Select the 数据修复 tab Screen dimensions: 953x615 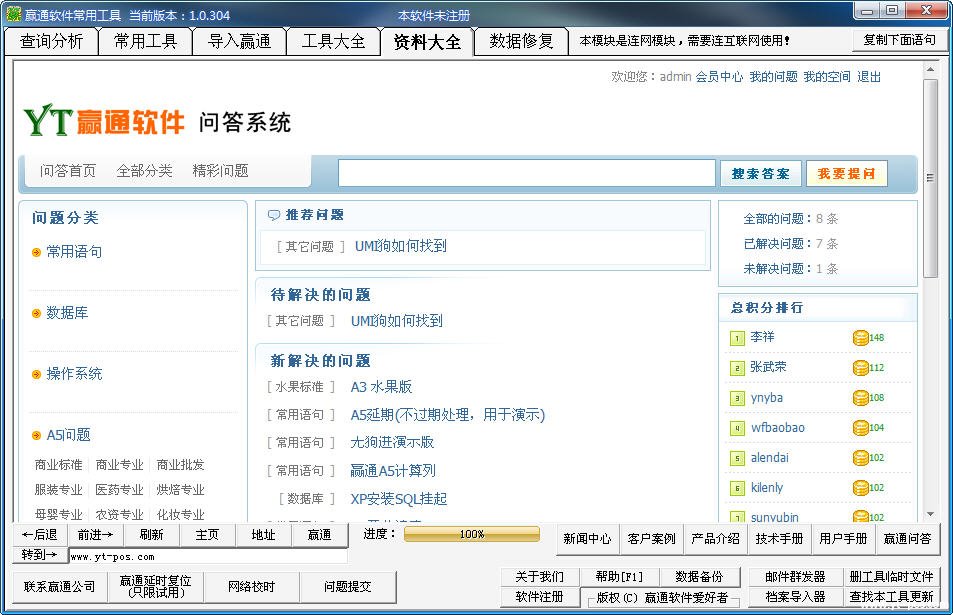pyautogui.click(x=521, y=41)
